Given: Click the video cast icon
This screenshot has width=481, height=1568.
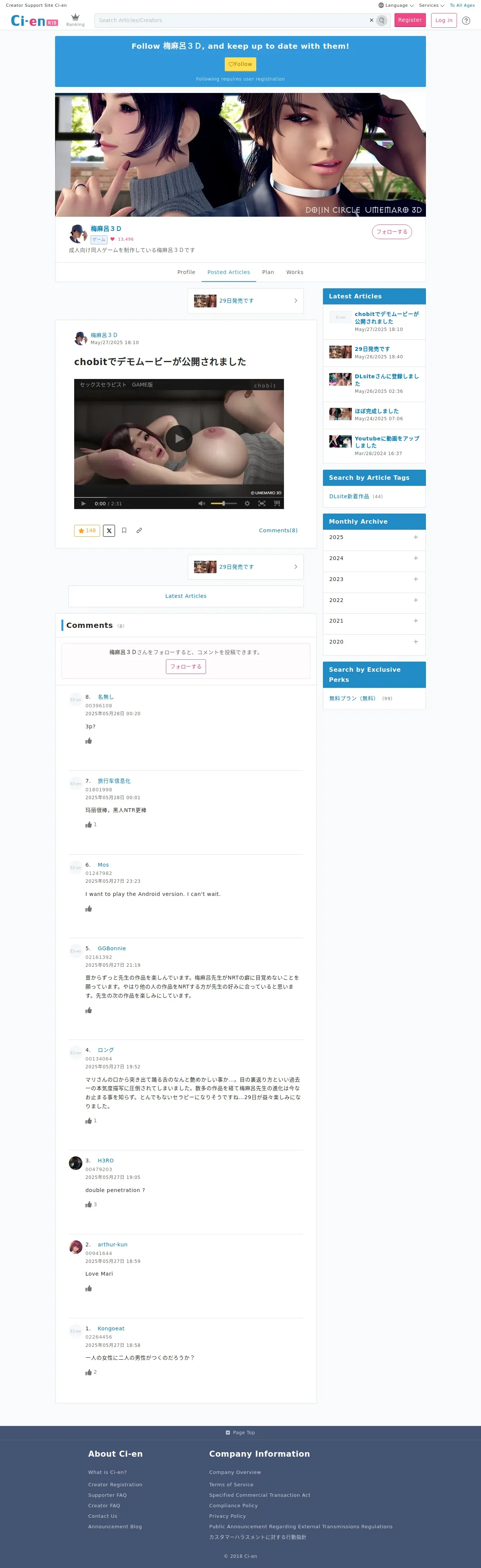Looking at the screenshot, I should 277,503.
